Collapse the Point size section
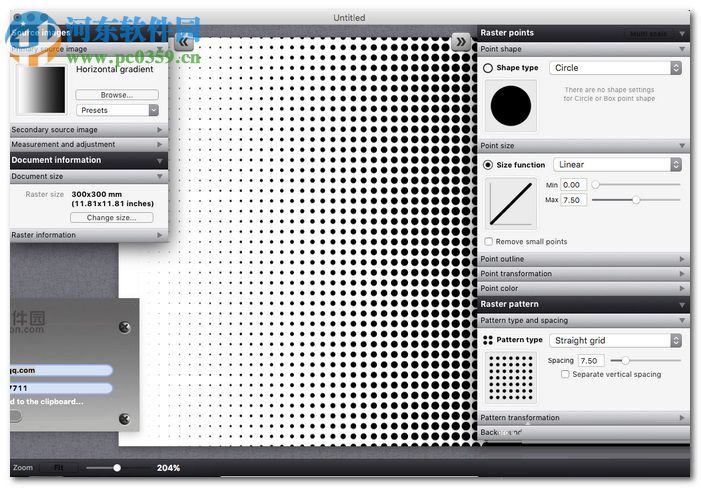Image resolution: width=701 pixels, height=488 pixels. coord(584,146)
